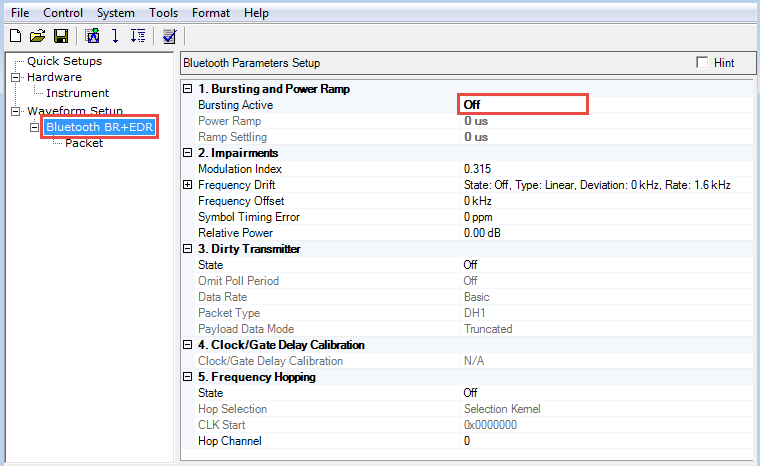Open the Control menu
760x466 pixels.
[x=63, y=13]
